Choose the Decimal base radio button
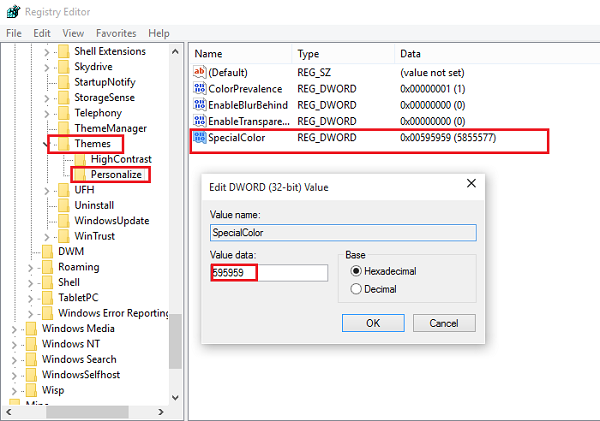This screenshot has width=600, height=421. (x=355, y=289)
